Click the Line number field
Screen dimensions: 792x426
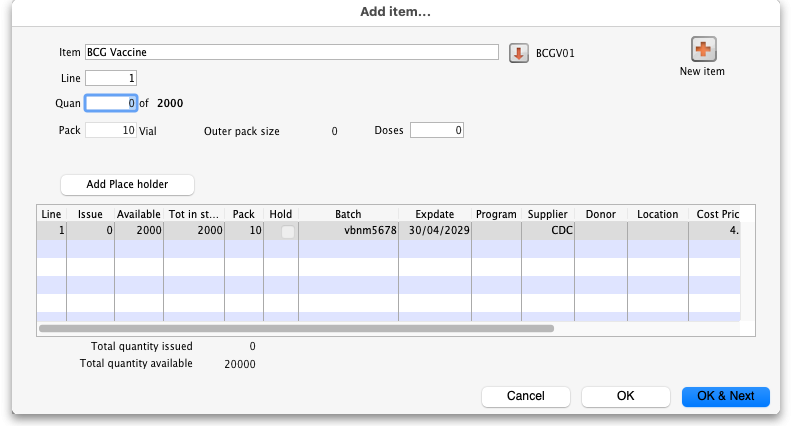coord(111,78)
